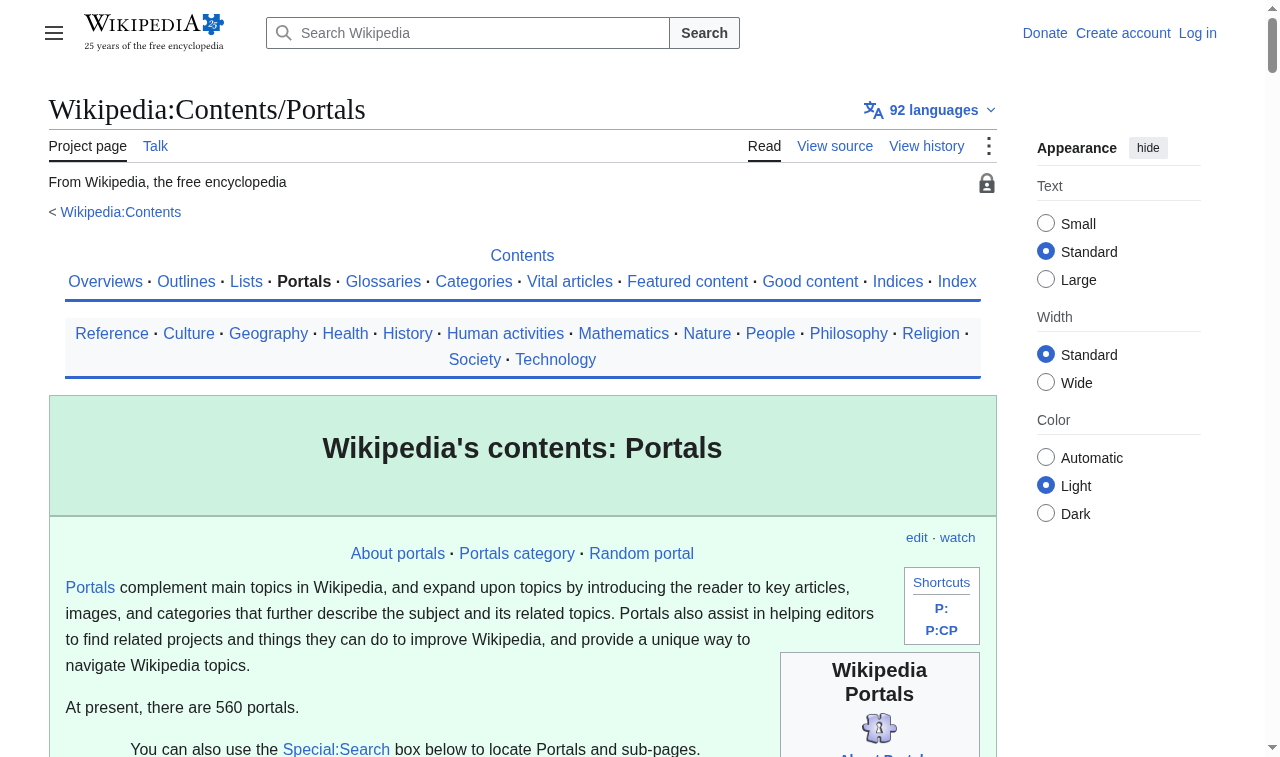
Task: Open the main menu hamburger icon
Action: pos(54,33)
